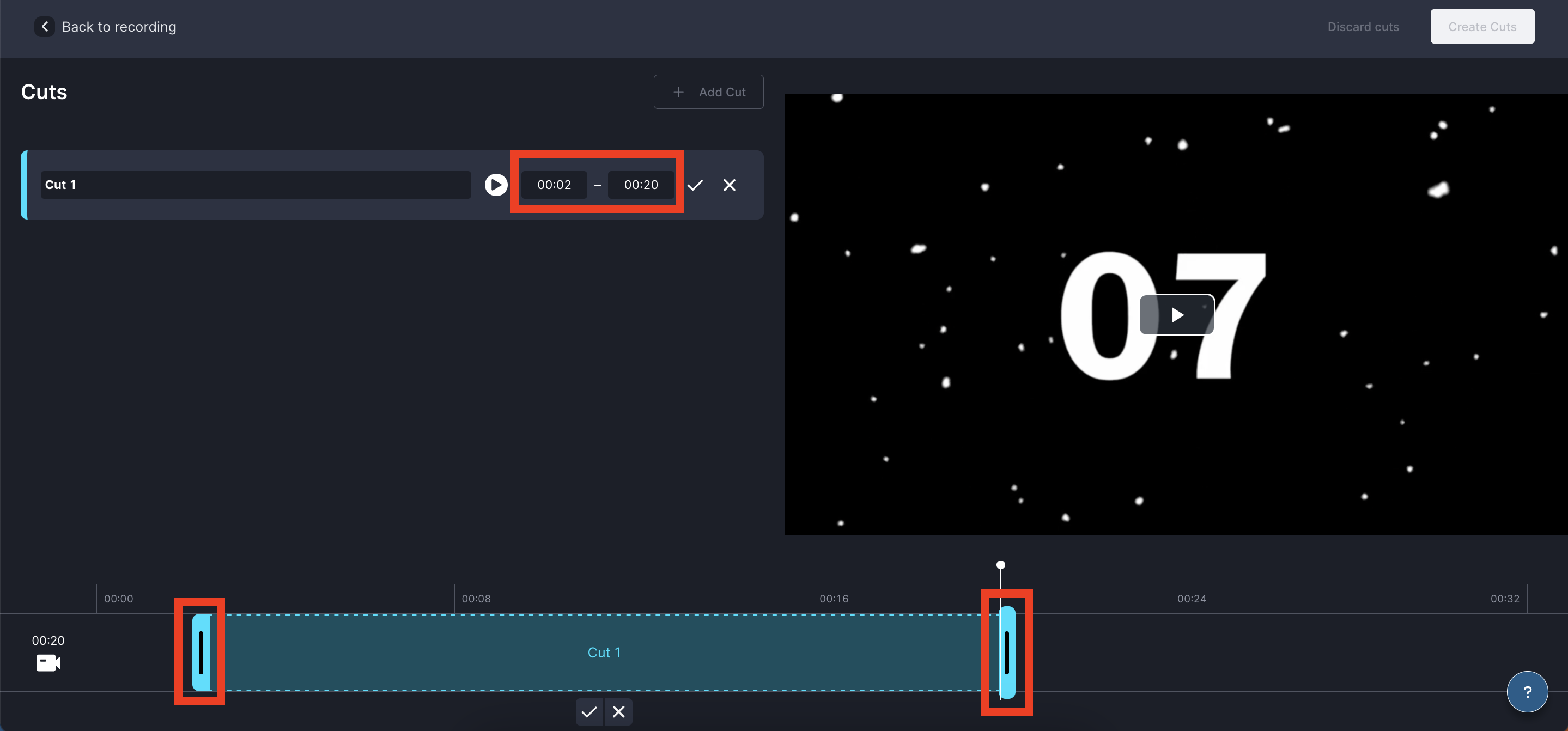Click the playhead marker on the timeline
Viewport: 1568px width, 731px height.
(x=1000, y=565)
